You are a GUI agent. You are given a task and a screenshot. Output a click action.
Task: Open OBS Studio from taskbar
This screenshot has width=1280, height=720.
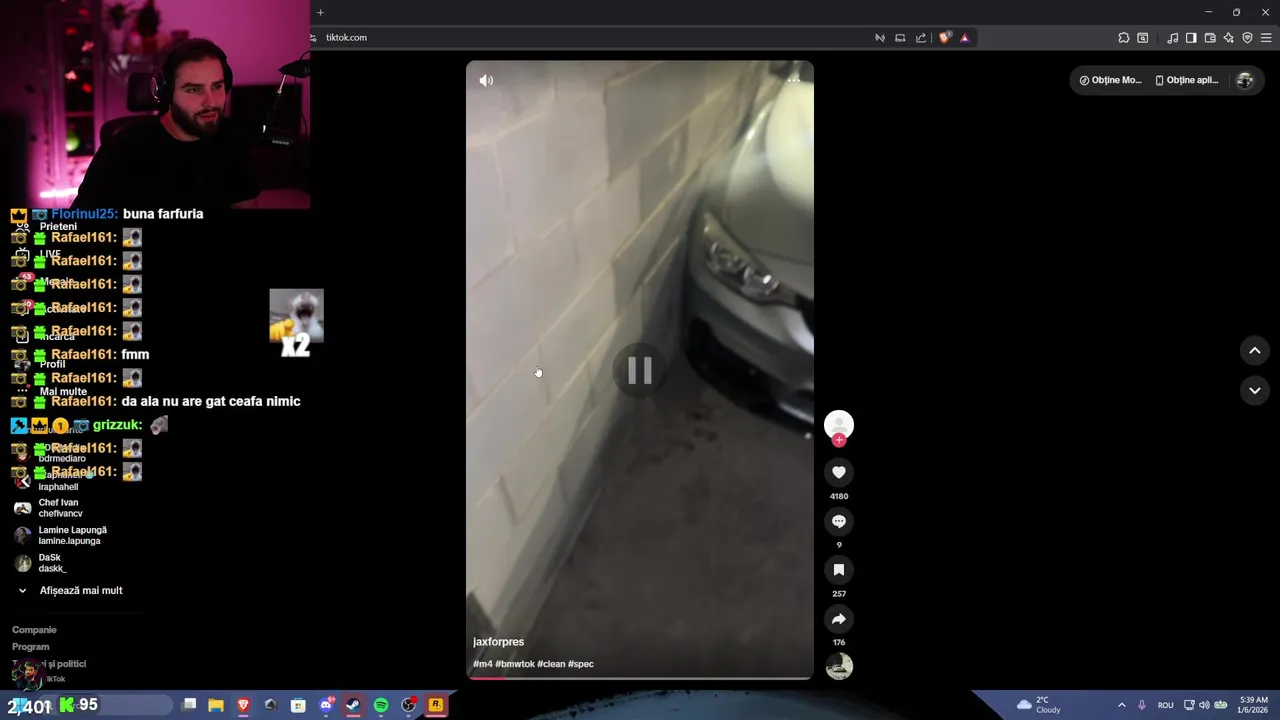coord(408,705)
